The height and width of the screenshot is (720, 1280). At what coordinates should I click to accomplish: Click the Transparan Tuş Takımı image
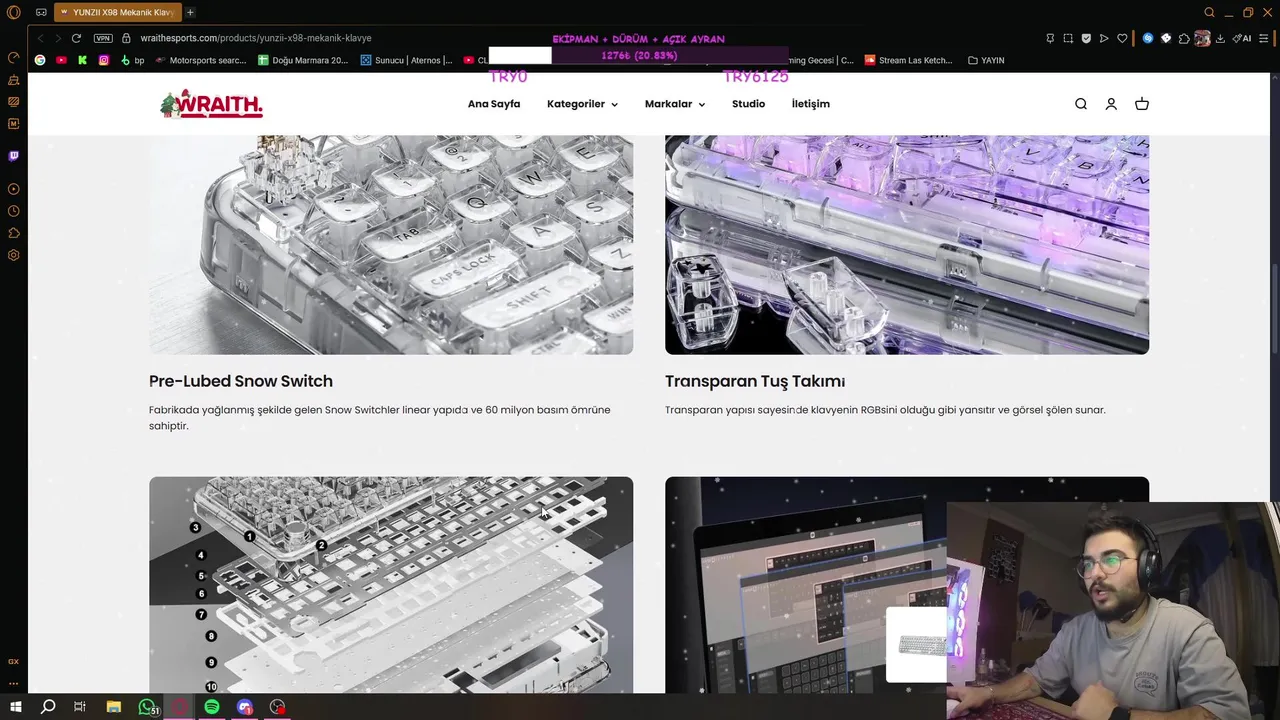tap(907, 244)
